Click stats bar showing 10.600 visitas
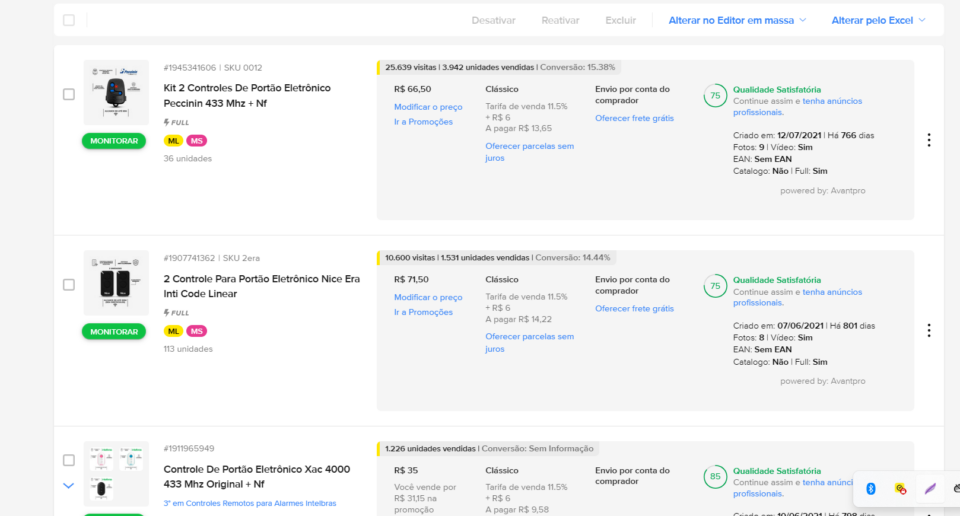 tap(497, 258)
